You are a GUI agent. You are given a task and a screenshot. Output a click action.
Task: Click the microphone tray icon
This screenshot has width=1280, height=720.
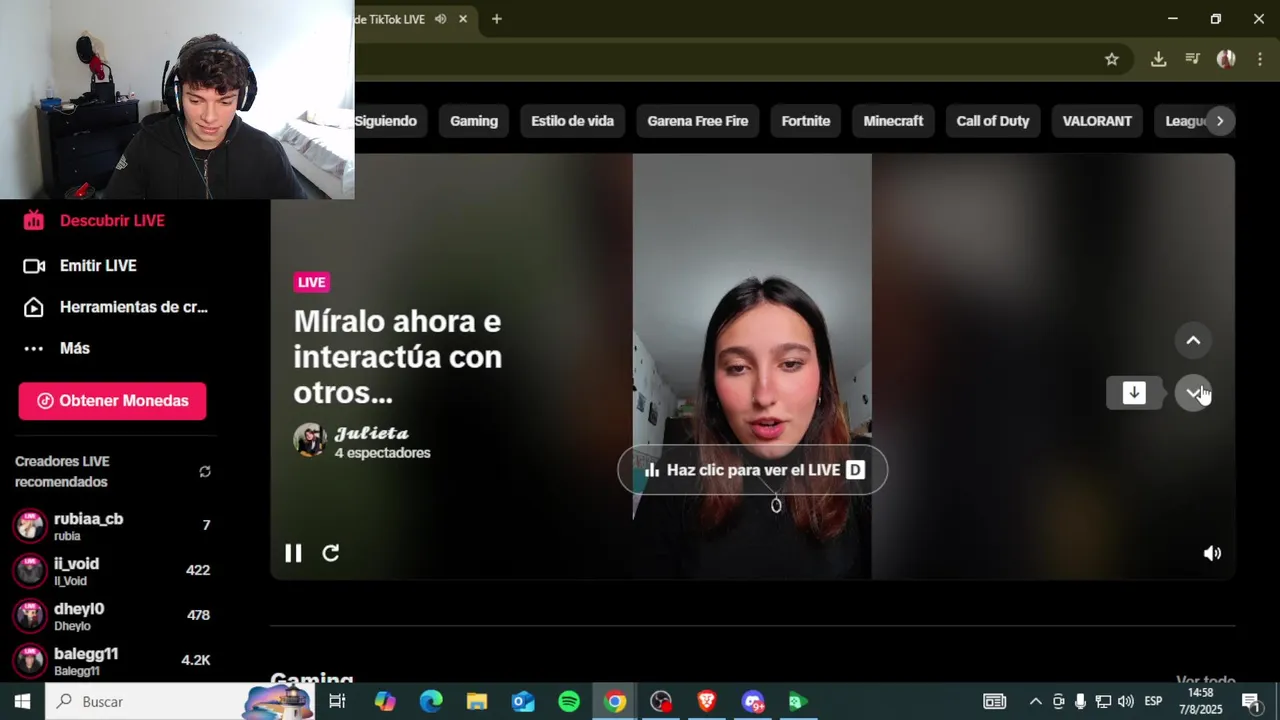click(1081, 701)
